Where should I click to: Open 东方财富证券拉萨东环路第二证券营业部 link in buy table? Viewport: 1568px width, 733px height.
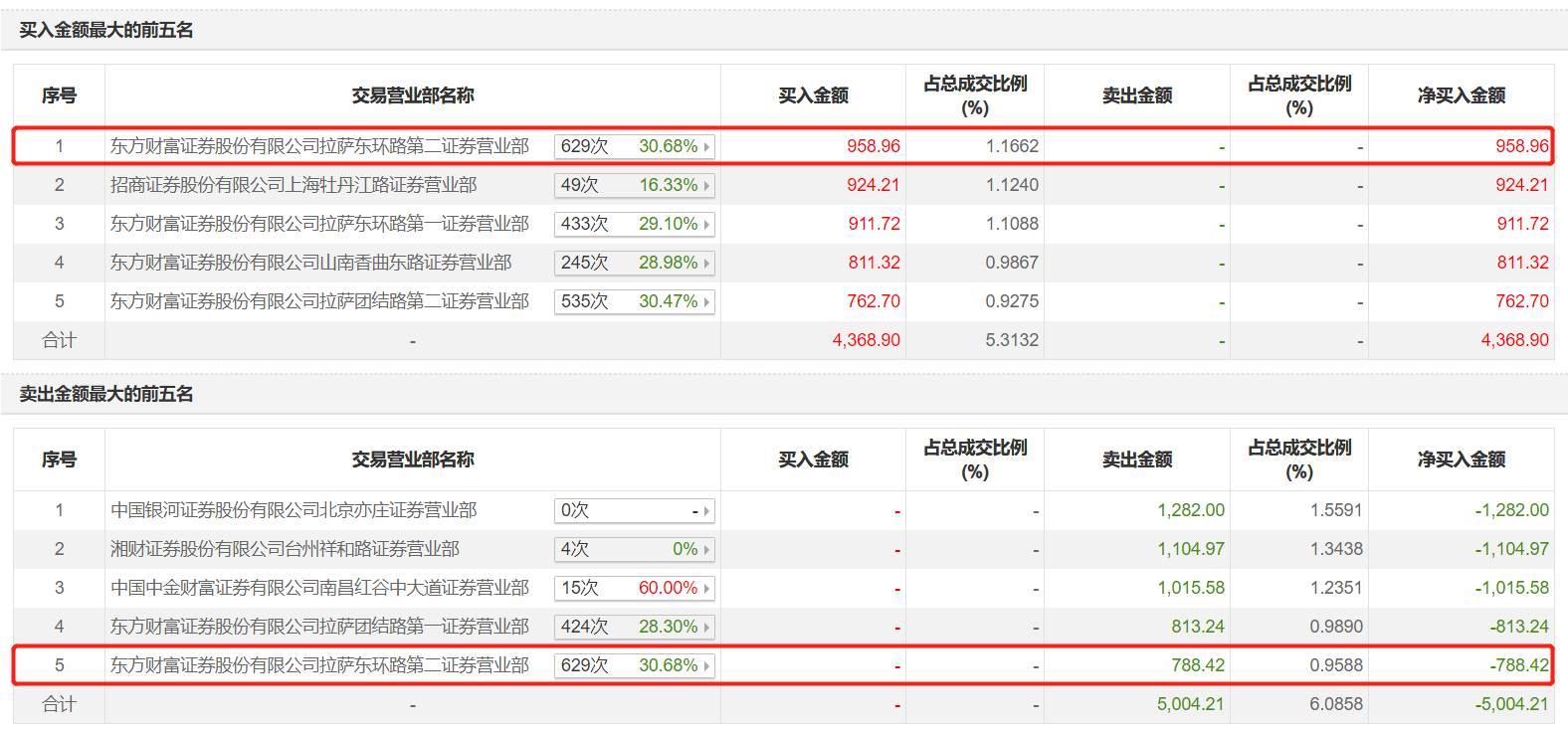(x=319, y=146)
